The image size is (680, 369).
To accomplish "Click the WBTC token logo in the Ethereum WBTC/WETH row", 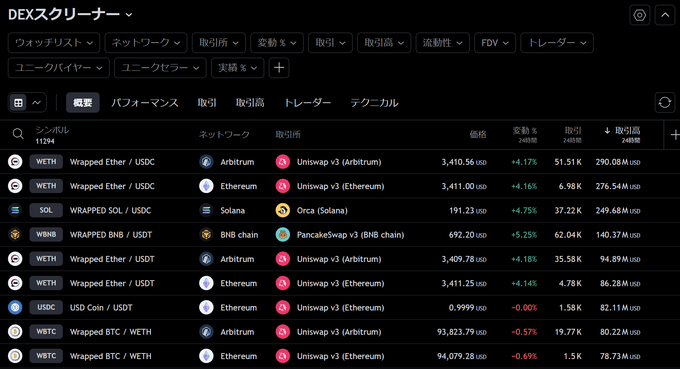I will tap(15, 356).
